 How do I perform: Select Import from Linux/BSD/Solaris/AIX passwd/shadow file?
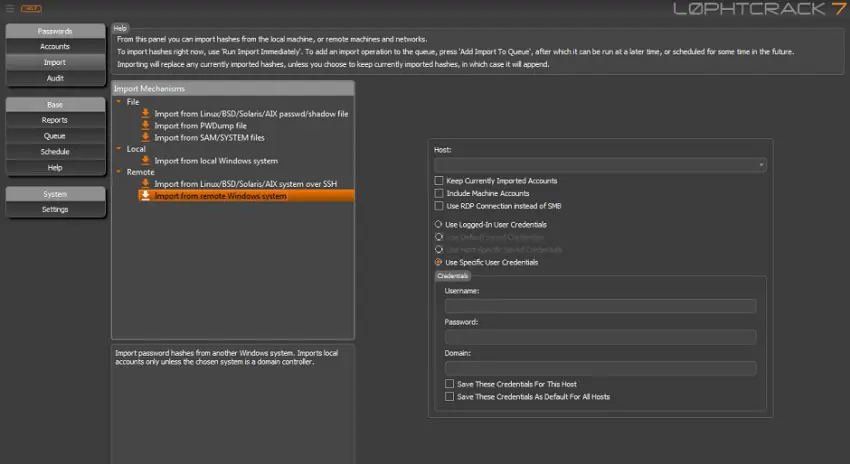tap(251, 114)
